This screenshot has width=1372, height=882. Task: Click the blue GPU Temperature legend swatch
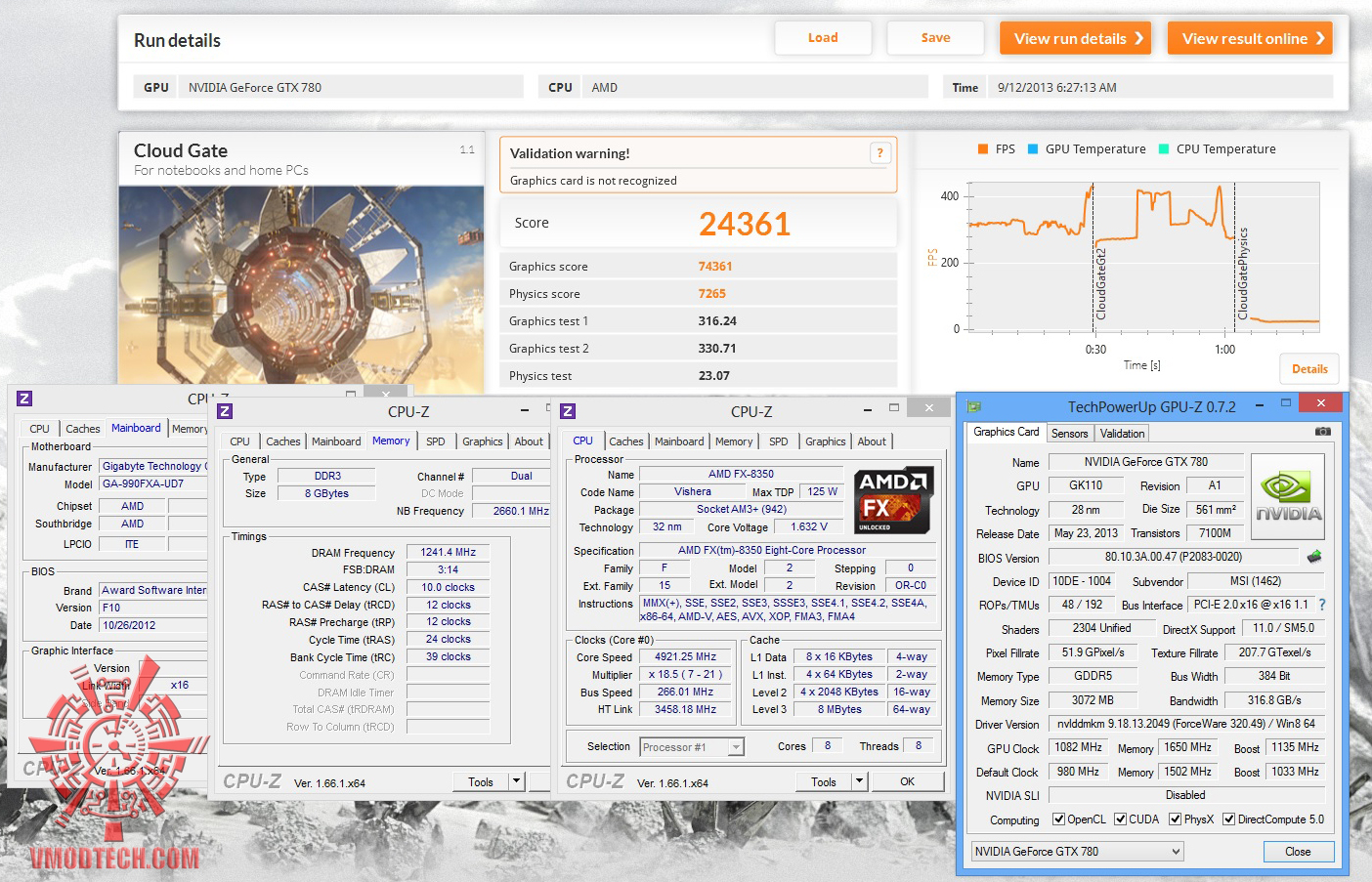coord(1033,149)
